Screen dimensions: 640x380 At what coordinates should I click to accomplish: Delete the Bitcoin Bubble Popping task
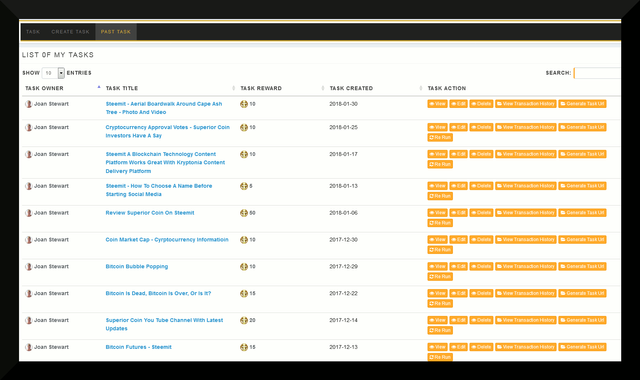(x=481, y=267)
